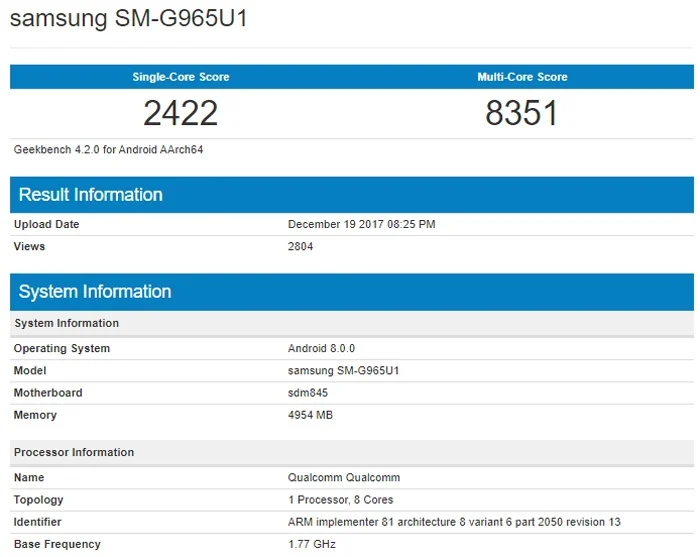Select the '1 Processor, 8 Cores' value
700x557 pixels.
point(341,500)
